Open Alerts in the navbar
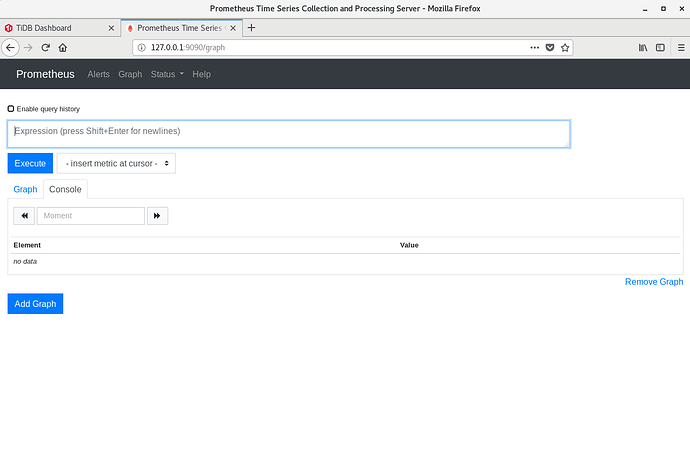 coord(98,74)
